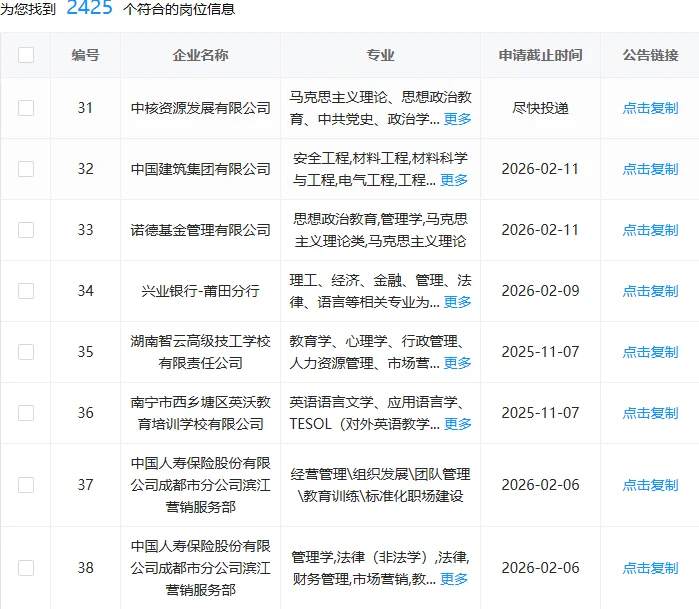Select company name in row 37
This screenshot has width=699, height=609.
(x=201, y=485)
